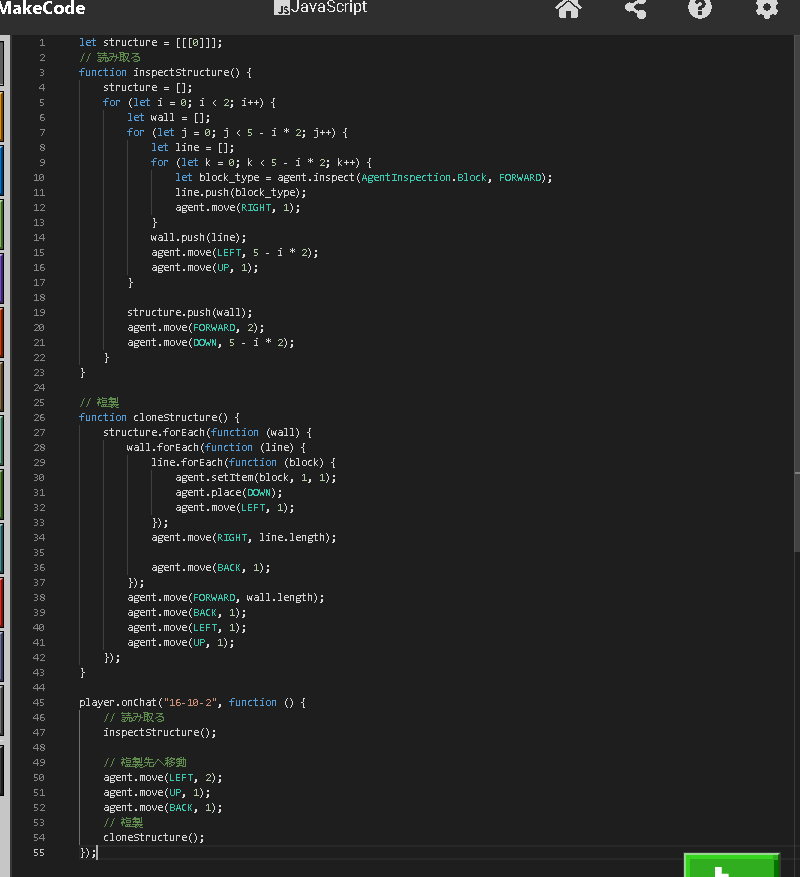This screenshot has width=800, height=877.
Task: Click line number 55 in the gutter
Action: (x=40, y=852)
